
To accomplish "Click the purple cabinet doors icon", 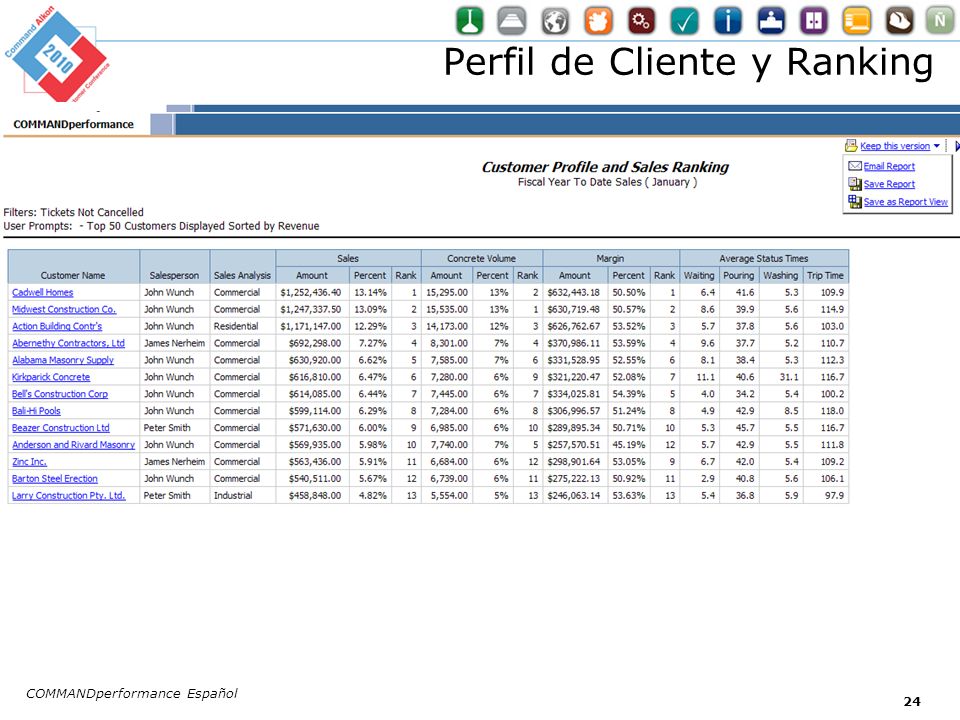I will [x=814, y=21].
